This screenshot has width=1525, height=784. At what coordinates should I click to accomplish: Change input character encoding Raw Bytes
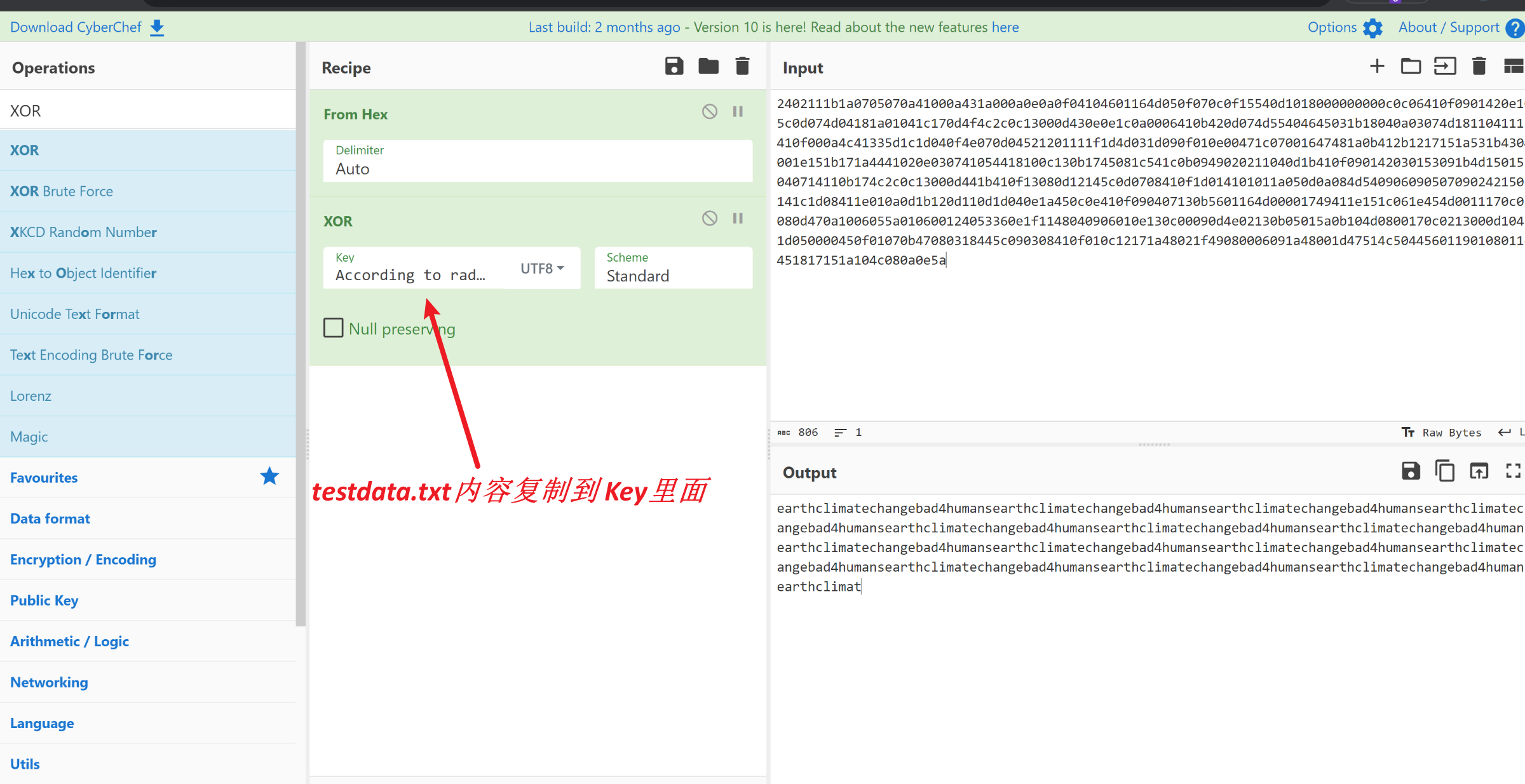1442,432
